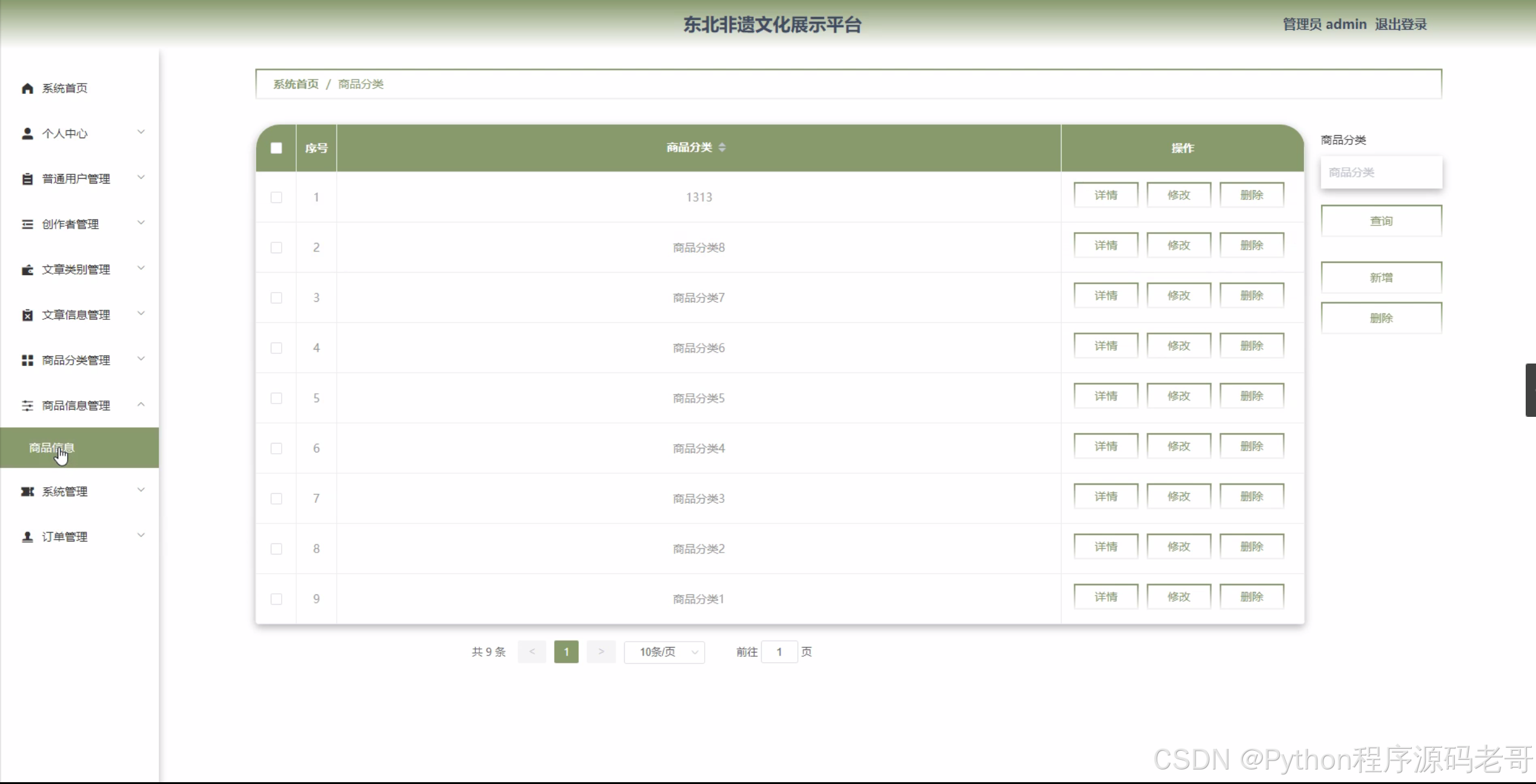
Task: Check the checkbox for row 1313
Action: pos(276,198)
